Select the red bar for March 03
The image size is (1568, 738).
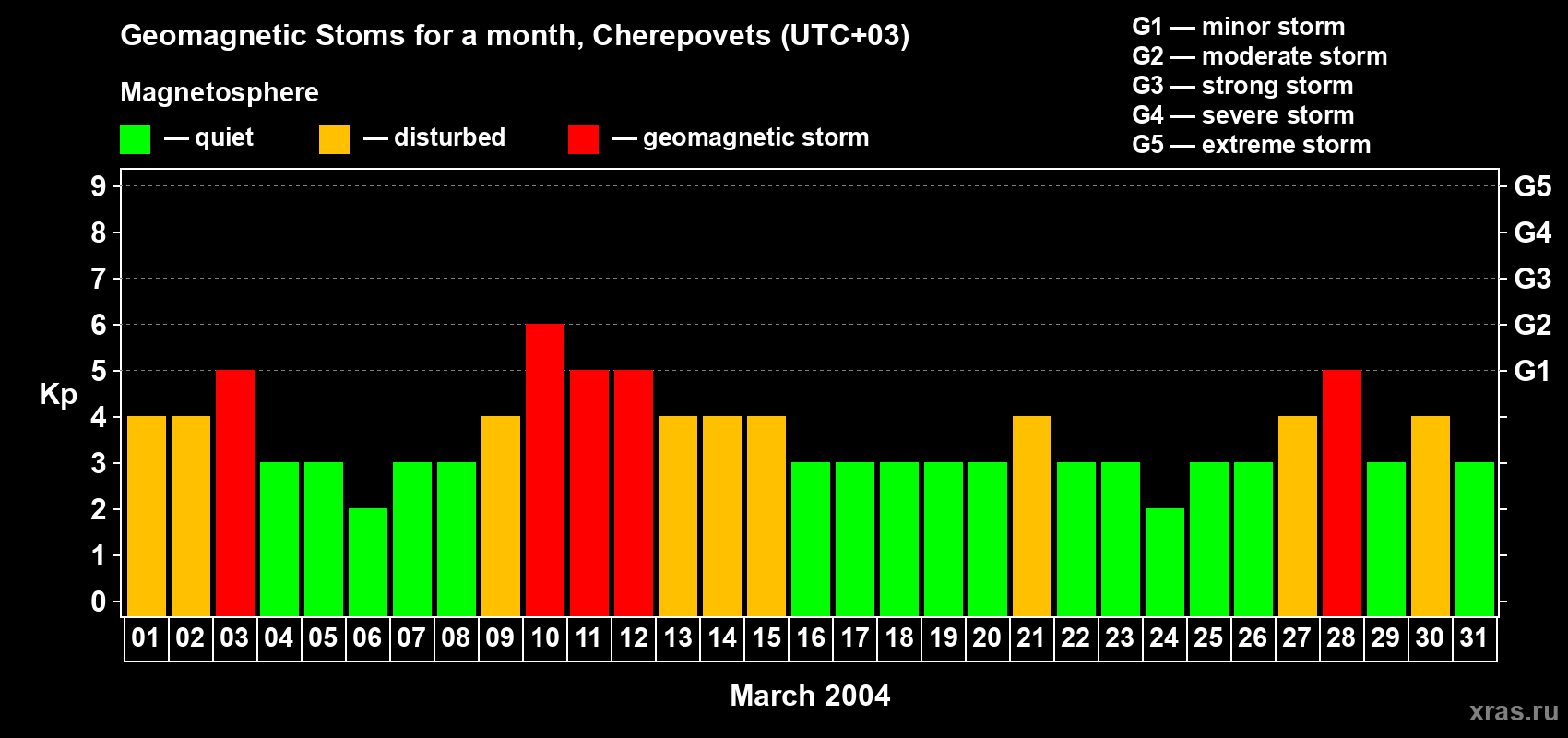pyautogui.click(x=235, y=492)
